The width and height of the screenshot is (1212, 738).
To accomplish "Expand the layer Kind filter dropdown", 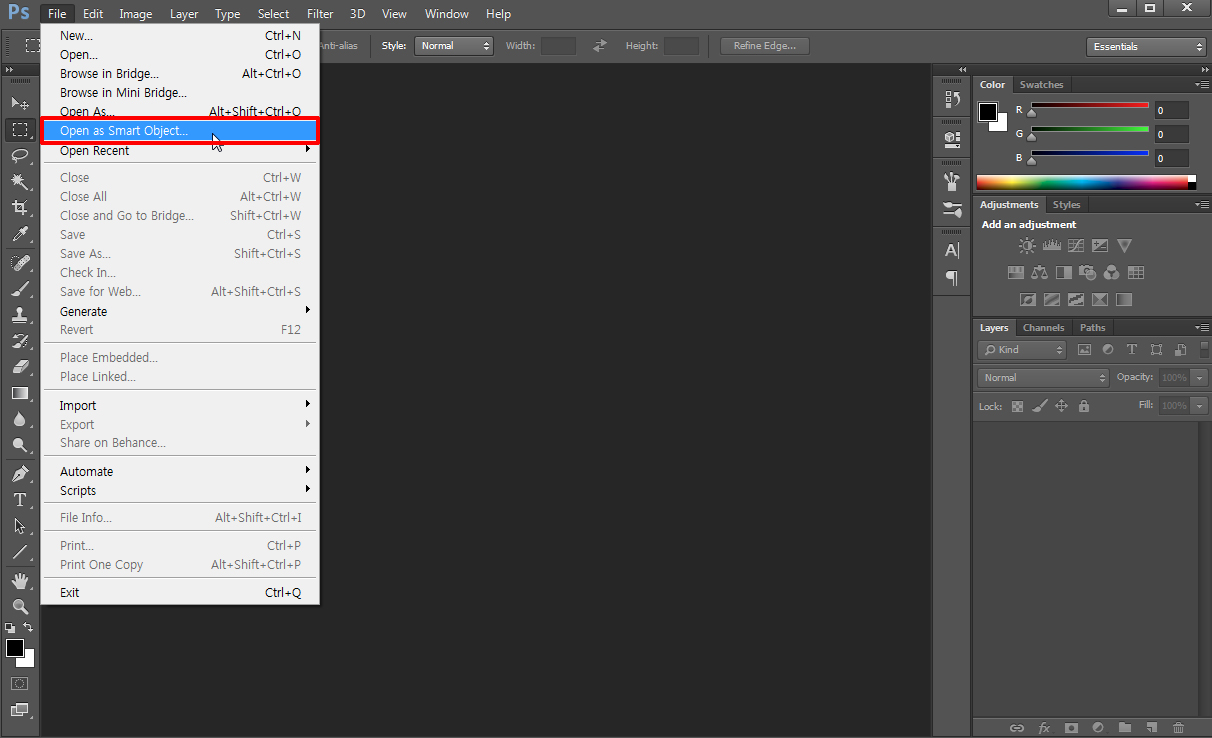I will [1023, 350].
